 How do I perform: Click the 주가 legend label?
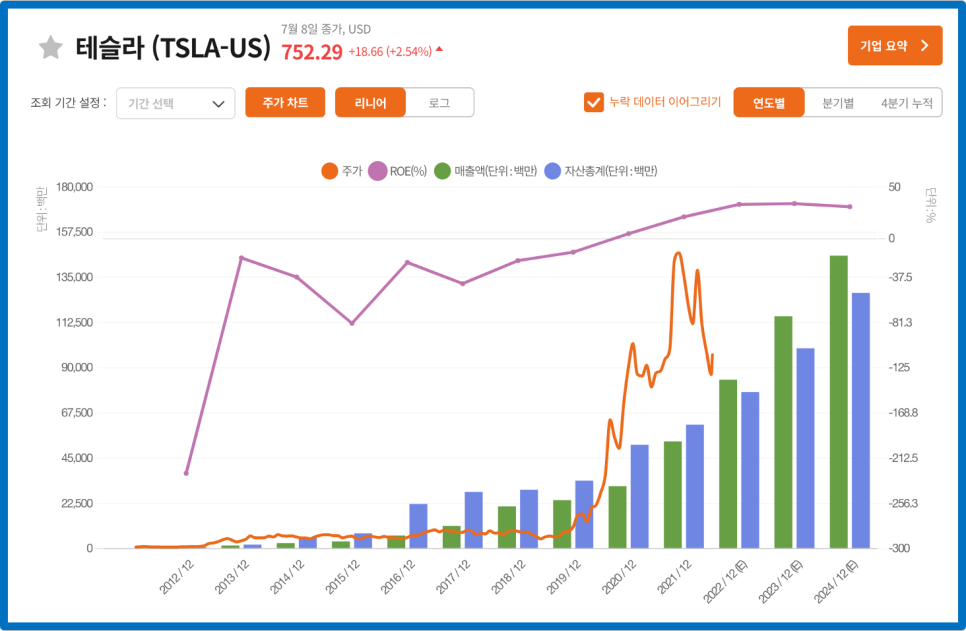pos(352,171)
